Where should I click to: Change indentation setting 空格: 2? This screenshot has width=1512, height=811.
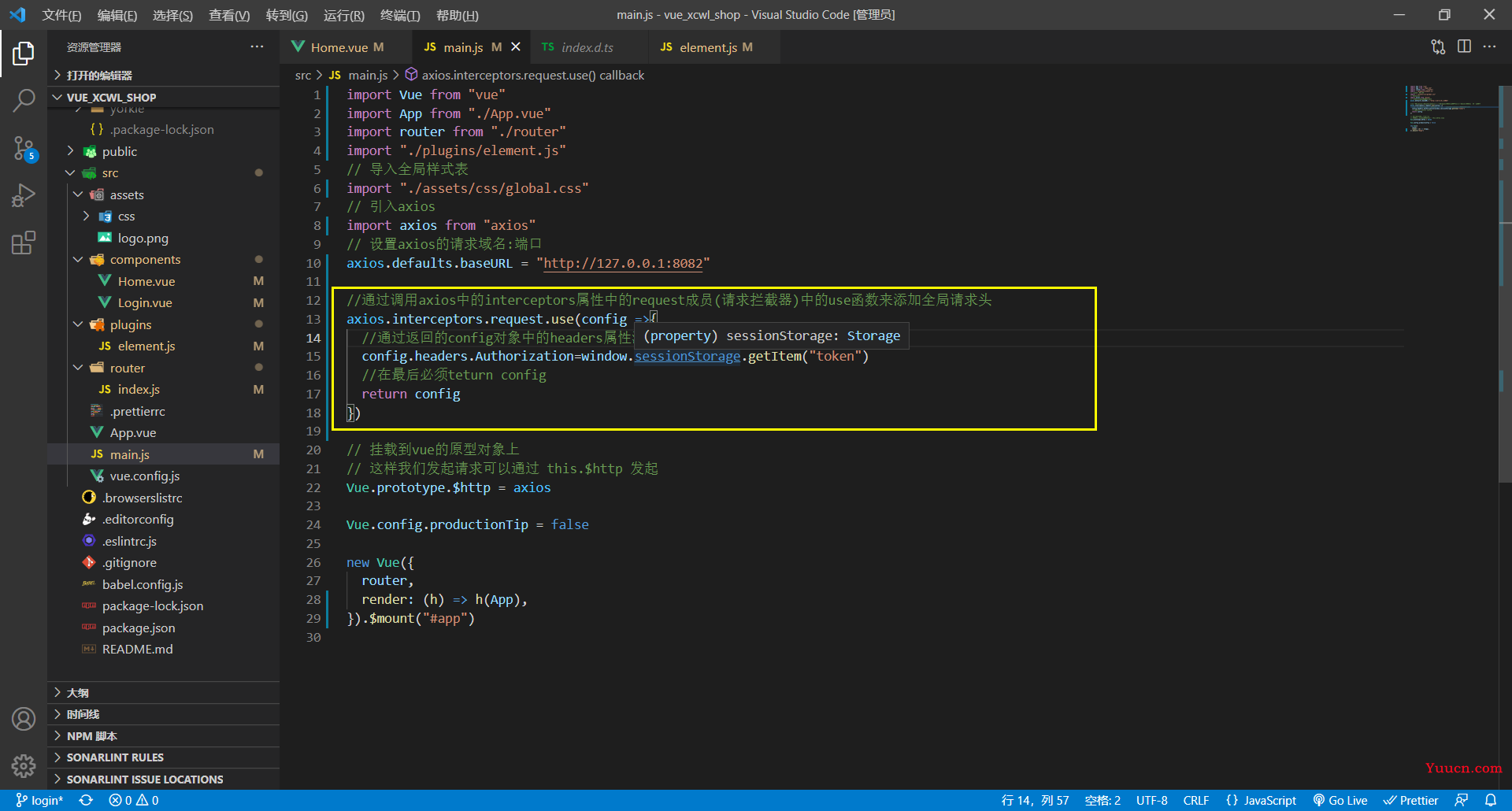1102,800
